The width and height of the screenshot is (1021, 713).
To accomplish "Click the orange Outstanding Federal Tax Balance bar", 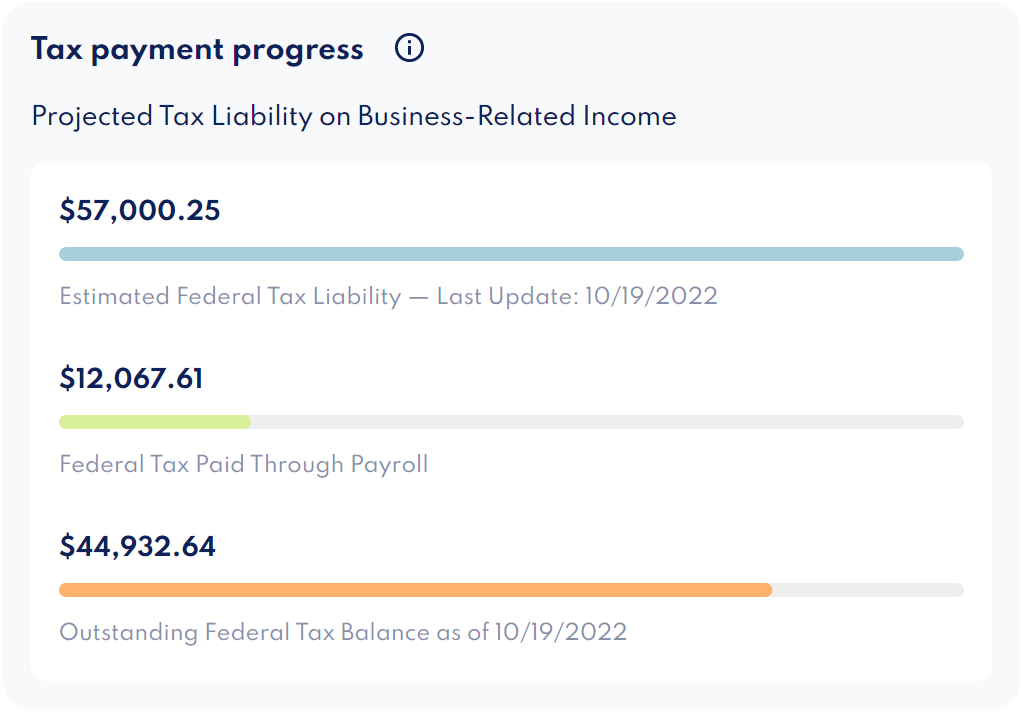I will tap(400, 590).
